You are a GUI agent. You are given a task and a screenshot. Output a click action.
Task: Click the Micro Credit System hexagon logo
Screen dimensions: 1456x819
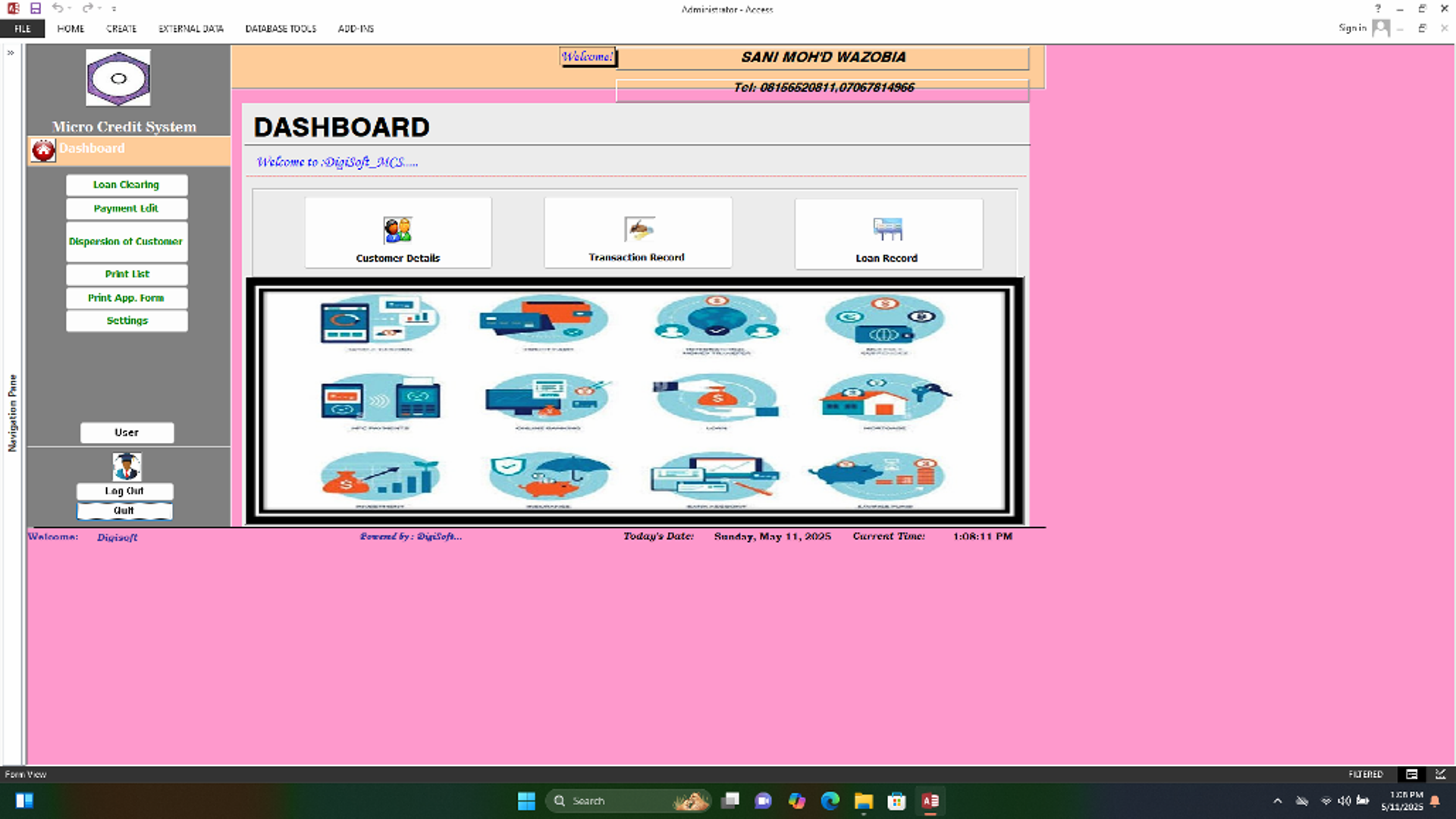click(118, 78)
